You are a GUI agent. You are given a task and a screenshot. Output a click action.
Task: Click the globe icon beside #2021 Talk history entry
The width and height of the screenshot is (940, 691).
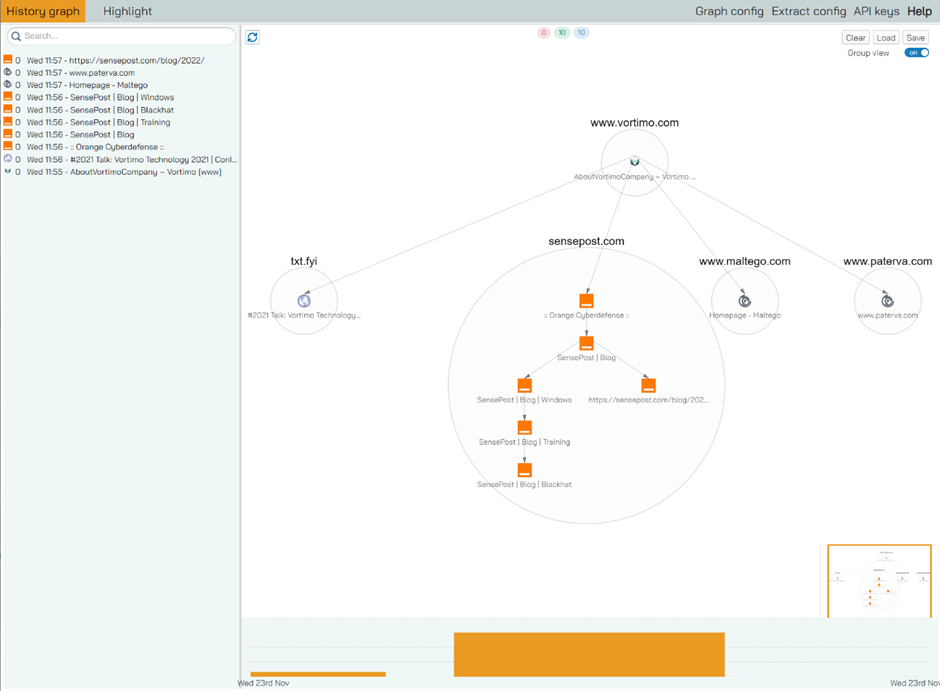pos(8,159)
